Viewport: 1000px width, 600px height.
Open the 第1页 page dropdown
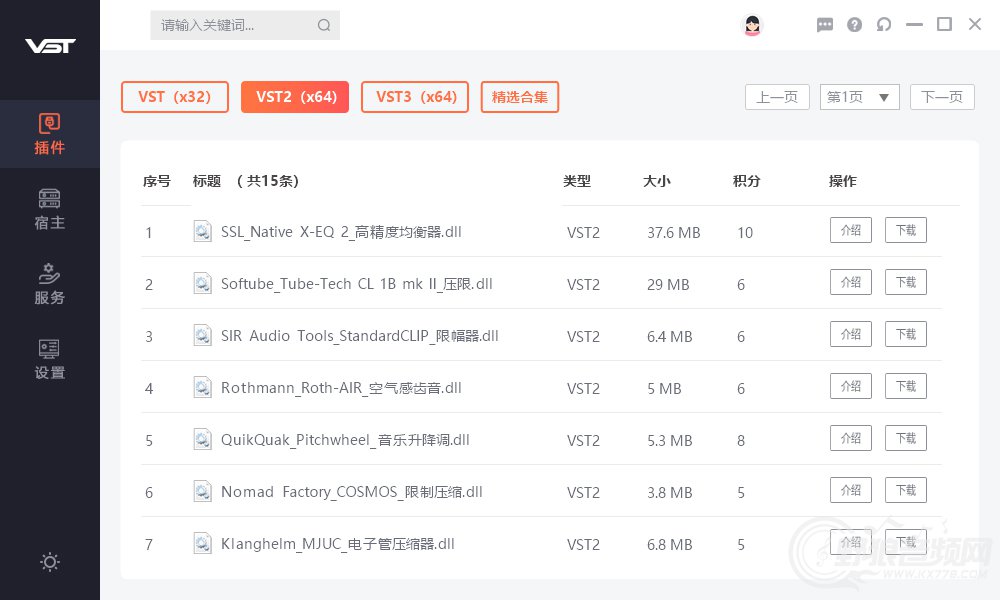(x=859, y=97)
